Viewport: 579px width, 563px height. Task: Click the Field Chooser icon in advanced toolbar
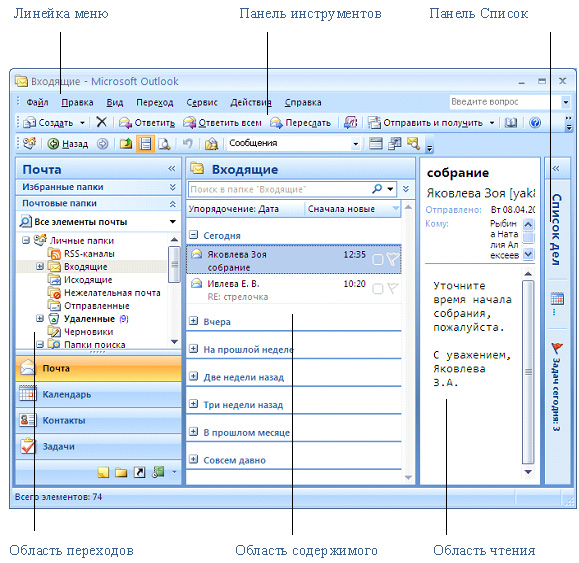(x=394, y=144)
